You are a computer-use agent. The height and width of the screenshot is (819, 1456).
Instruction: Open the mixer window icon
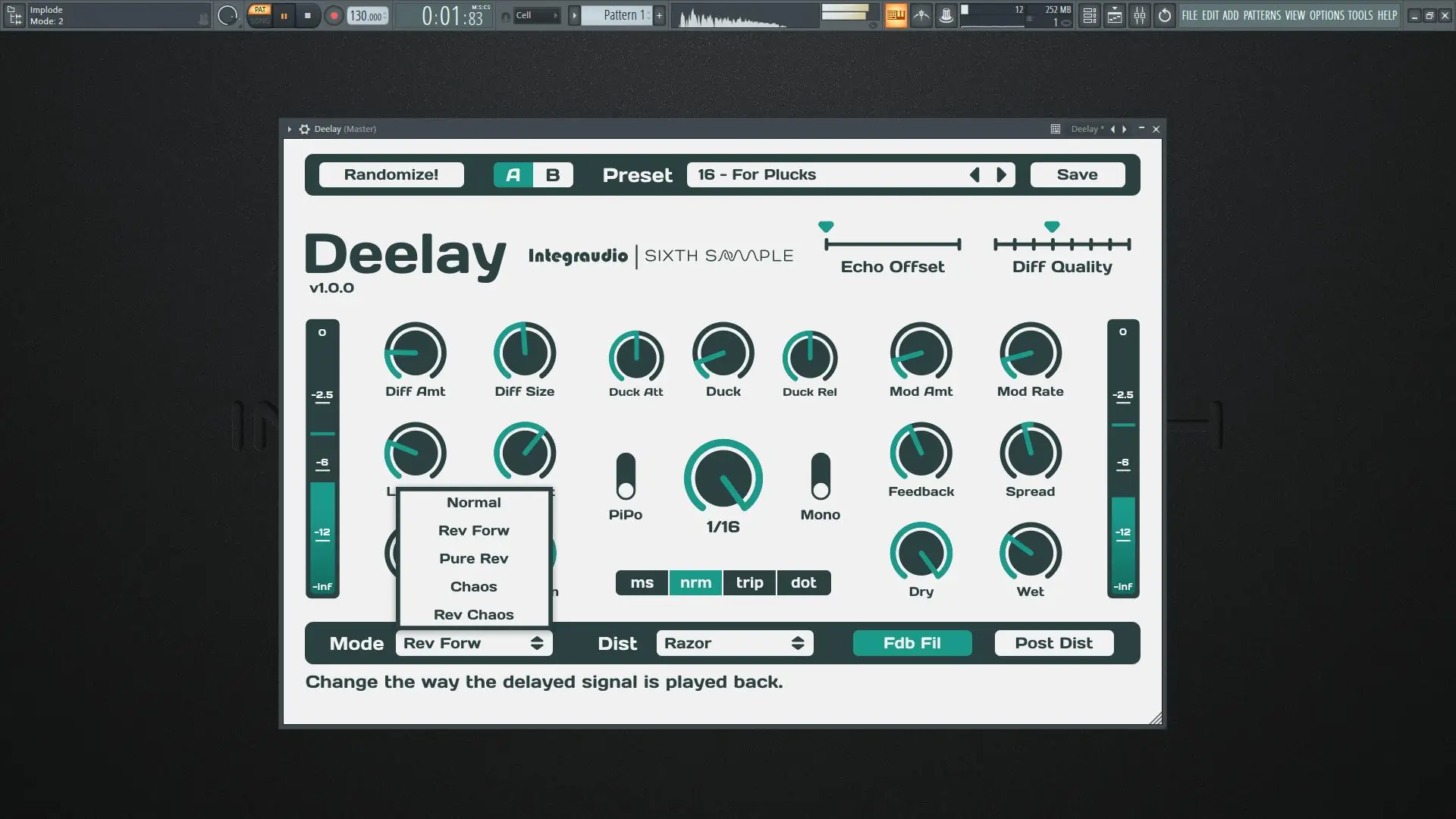pos(1140,15)
